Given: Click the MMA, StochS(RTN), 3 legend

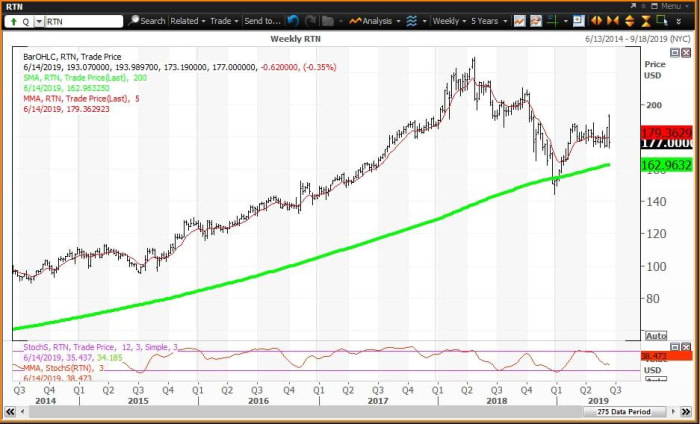Looking at the screenshot, I should (x=63, y=368).
